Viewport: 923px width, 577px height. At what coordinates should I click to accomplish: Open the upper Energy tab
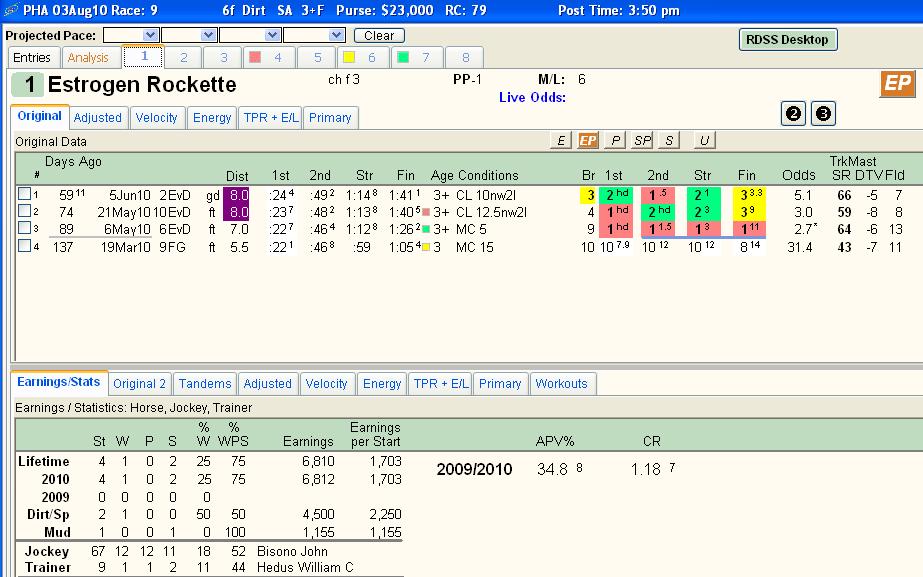[212, 118]
